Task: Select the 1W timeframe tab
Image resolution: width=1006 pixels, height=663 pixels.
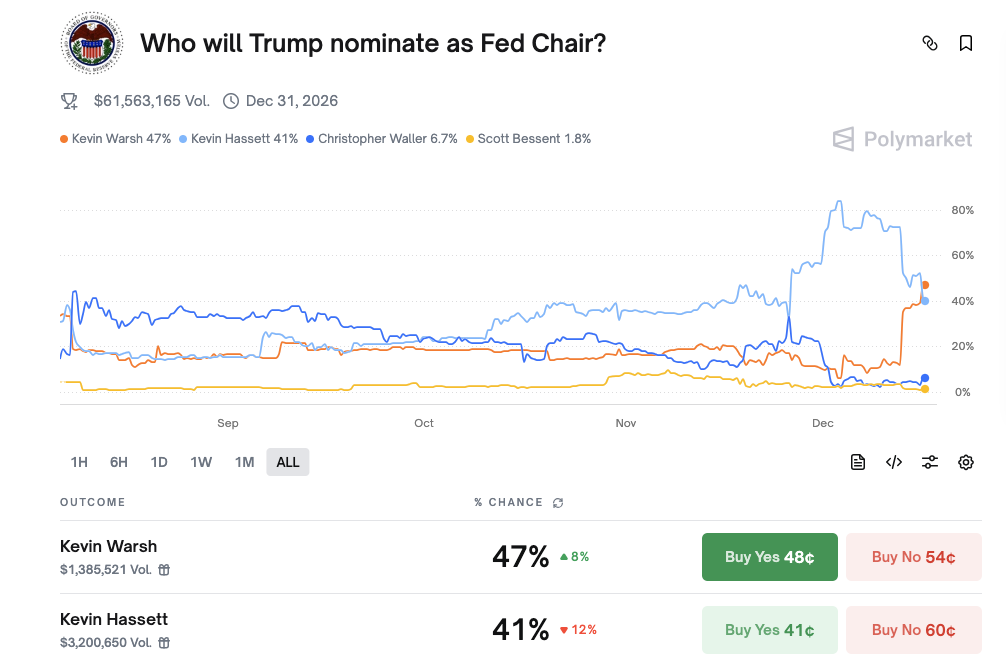Action: 201,462
